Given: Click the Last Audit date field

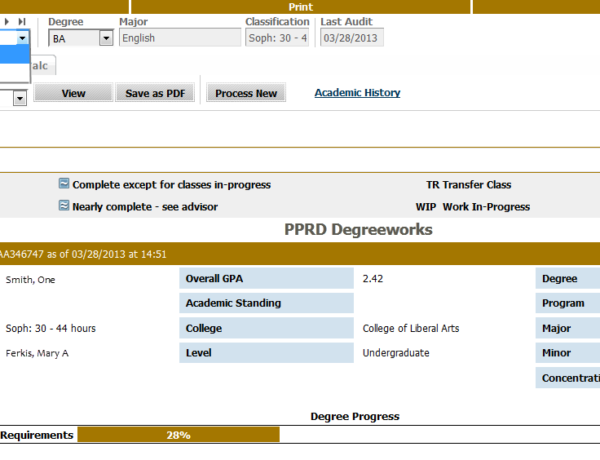Looking at the screenshot, I should pyautogui.click(x=350, y=38).
